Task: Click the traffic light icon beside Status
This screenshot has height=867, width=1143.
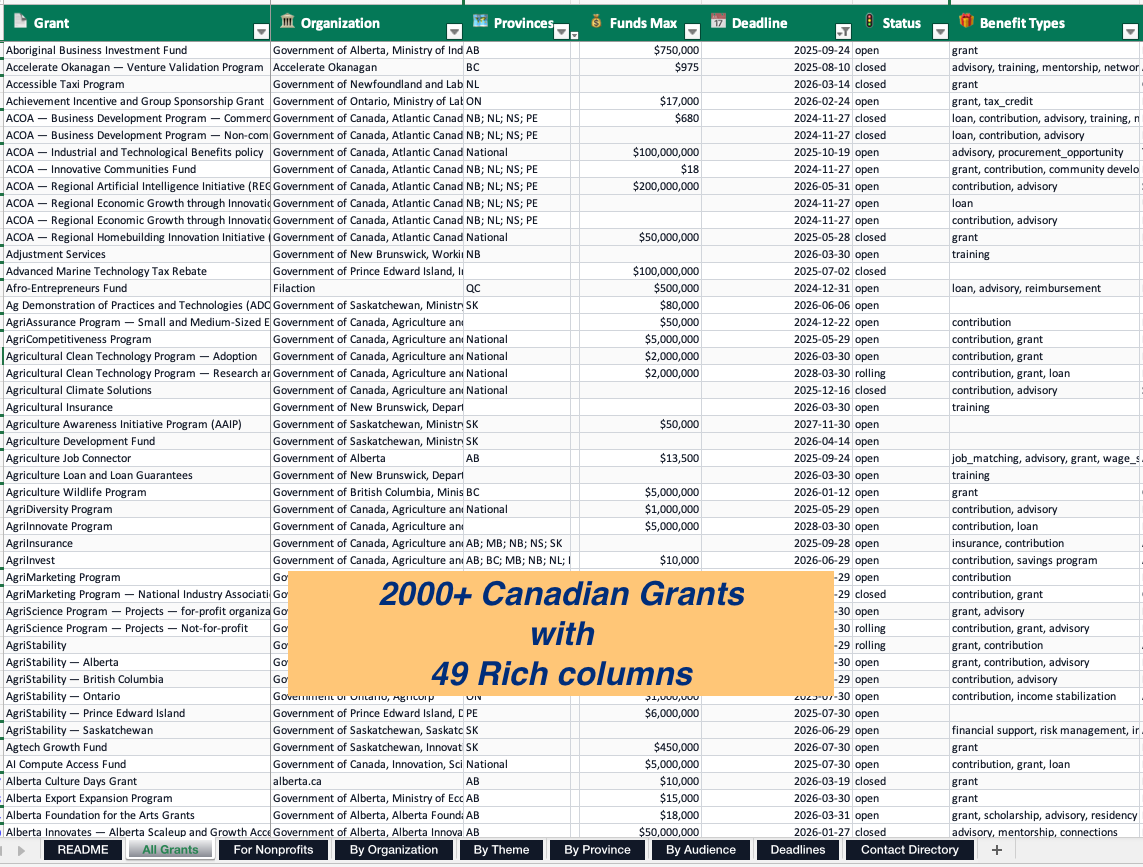Action: coord(870,21)
